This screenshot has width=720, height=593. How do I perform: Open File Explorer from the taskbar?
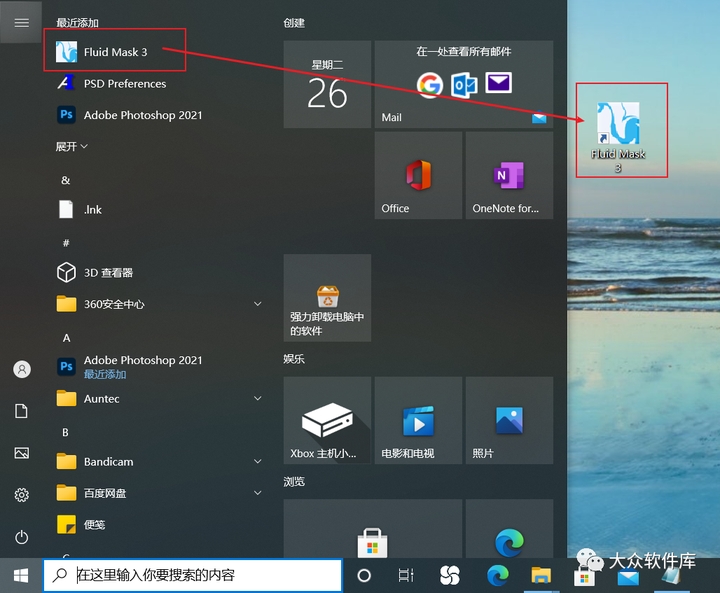coord(541,575)
